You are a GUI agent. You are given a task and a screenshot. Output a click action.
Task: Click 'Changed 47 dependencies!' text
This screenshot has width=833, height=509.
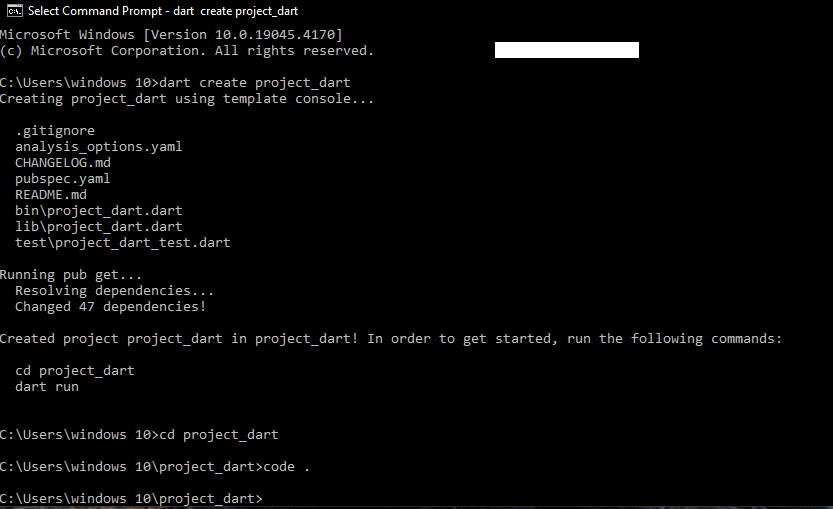pyautogui.click(x=110, y=306)
